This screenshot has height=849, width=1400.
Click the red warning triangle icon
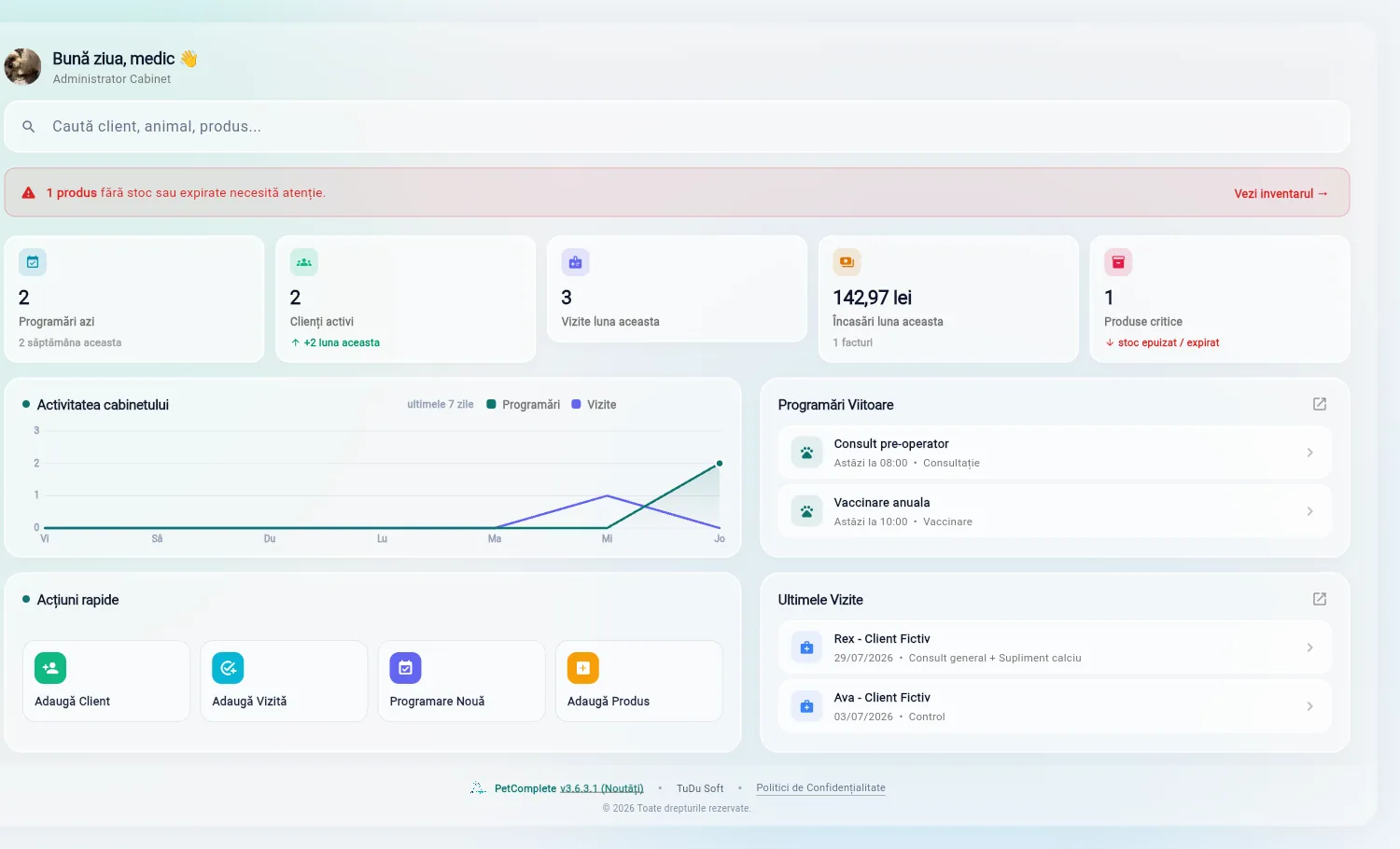pos(29,193)
